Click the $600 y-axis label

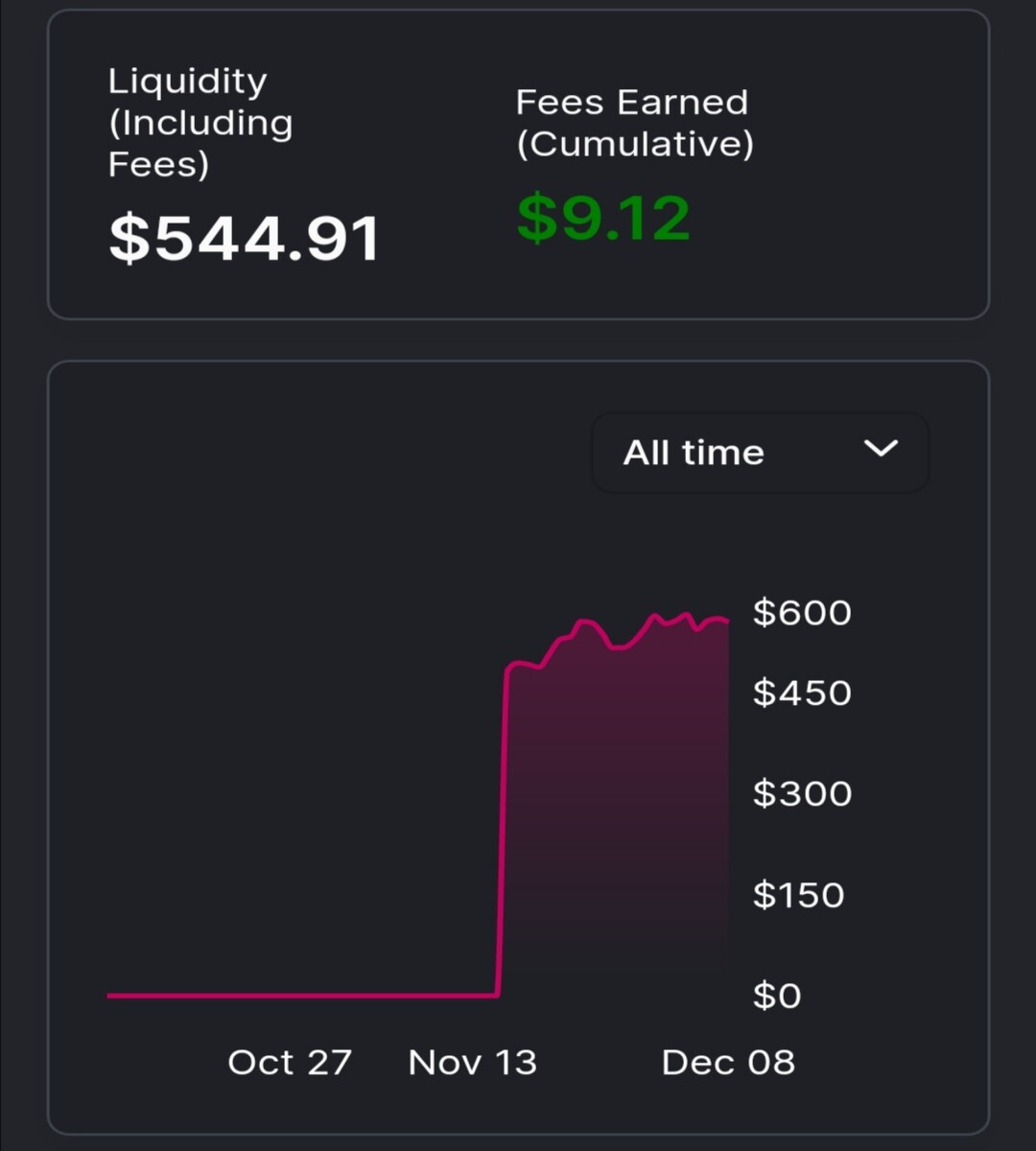pyautogui.click(x=802, y=612)
